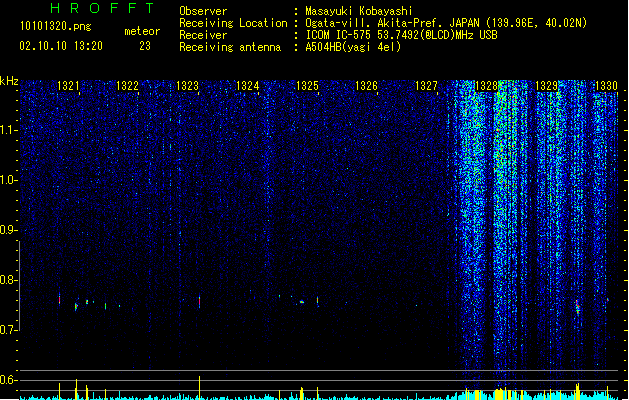
Task: Click the 1326 time marker
Action: (366, 85)
